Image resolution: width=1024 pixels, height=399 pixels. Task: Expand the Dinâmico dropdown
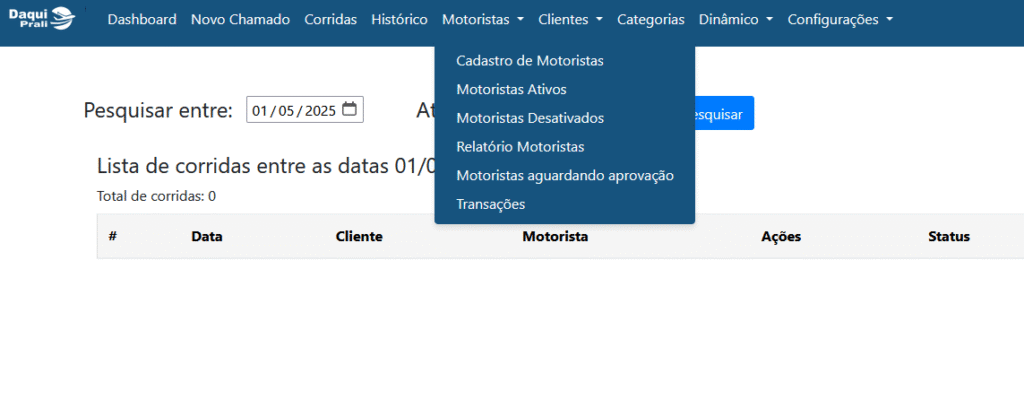coord(735,20)
